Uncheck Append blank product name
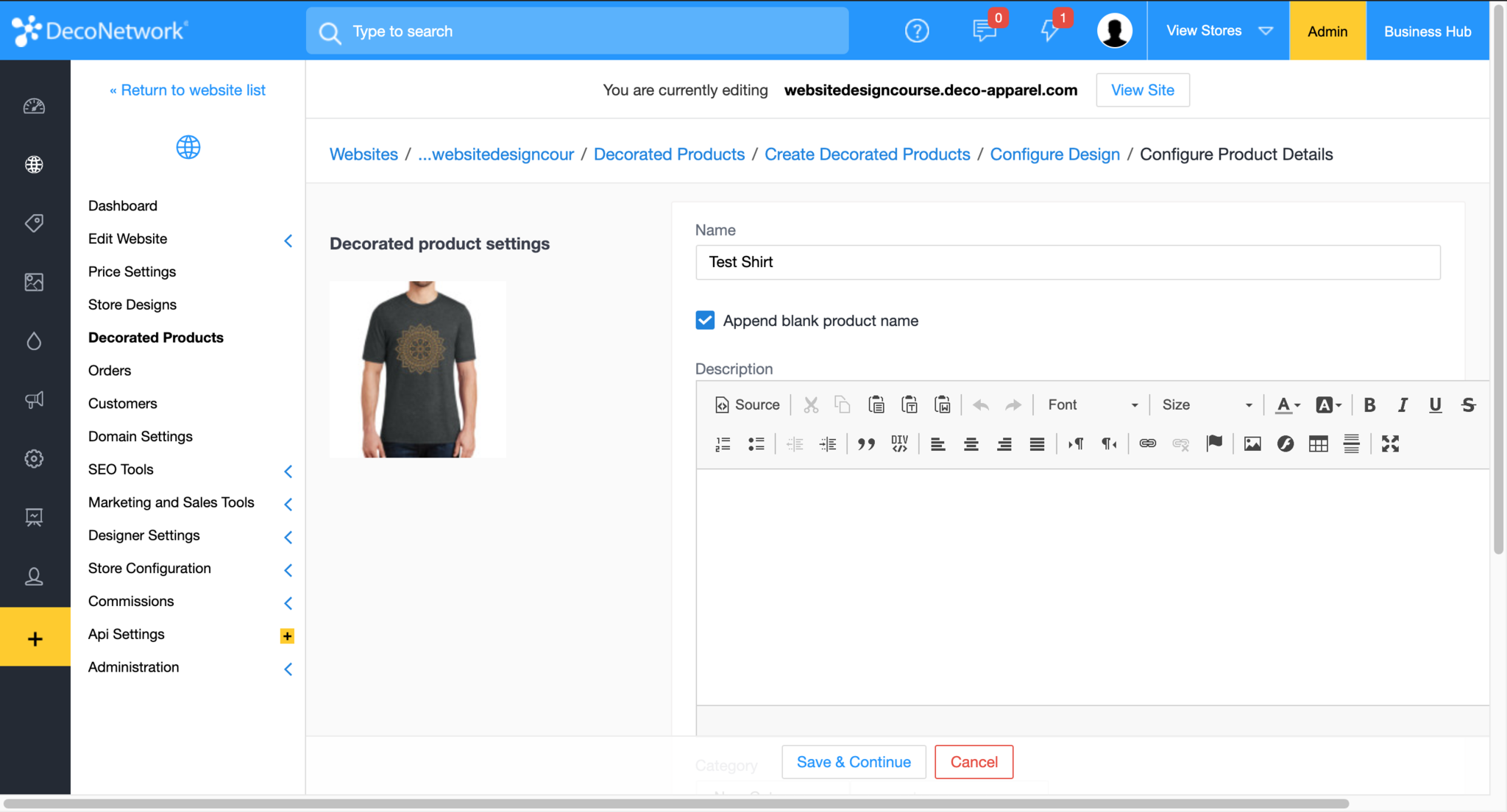Viewport: 1507px width, 812px height. pyautogui.click(x=705, y=321)
